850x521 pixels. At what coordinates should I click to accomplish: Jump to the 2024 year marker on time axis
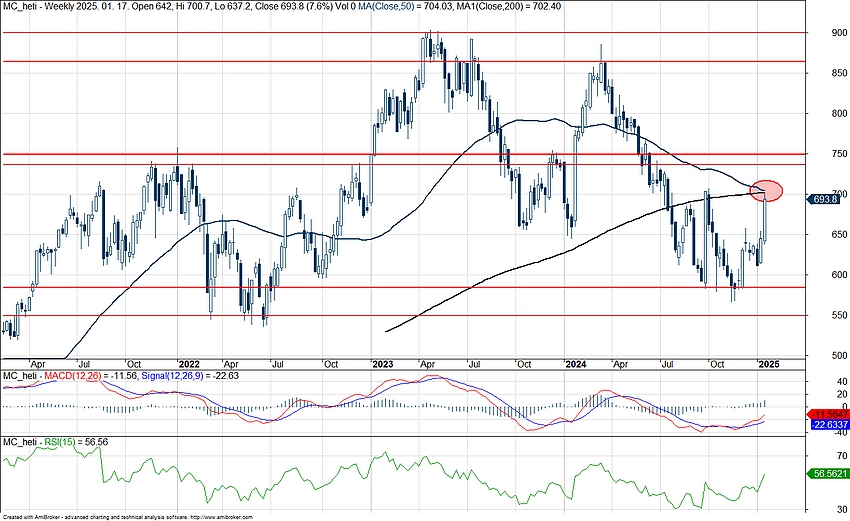[574, 365]
